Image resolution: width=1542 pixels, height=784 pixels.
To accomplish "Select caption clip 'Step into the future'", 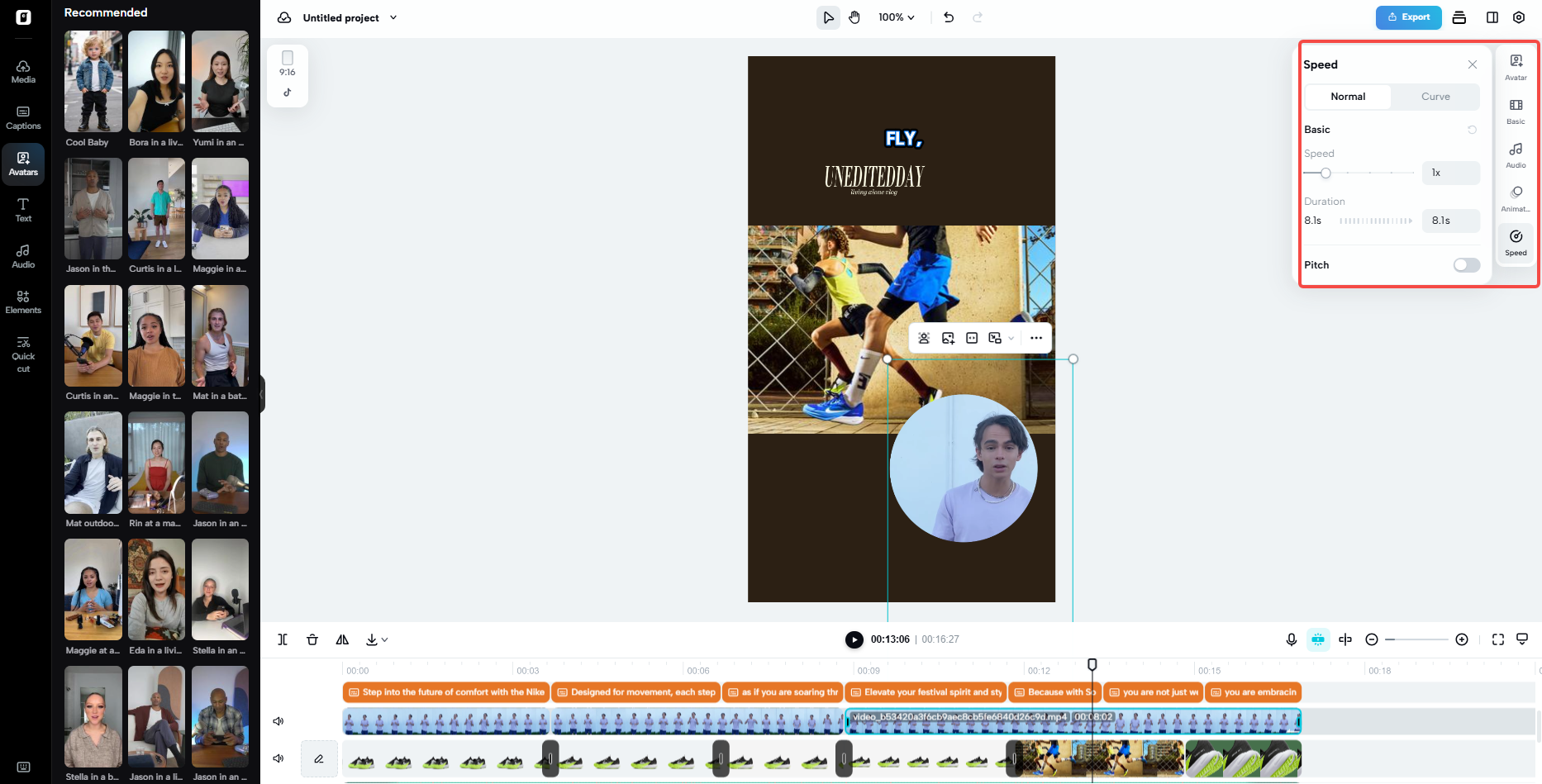I will 446,692.
